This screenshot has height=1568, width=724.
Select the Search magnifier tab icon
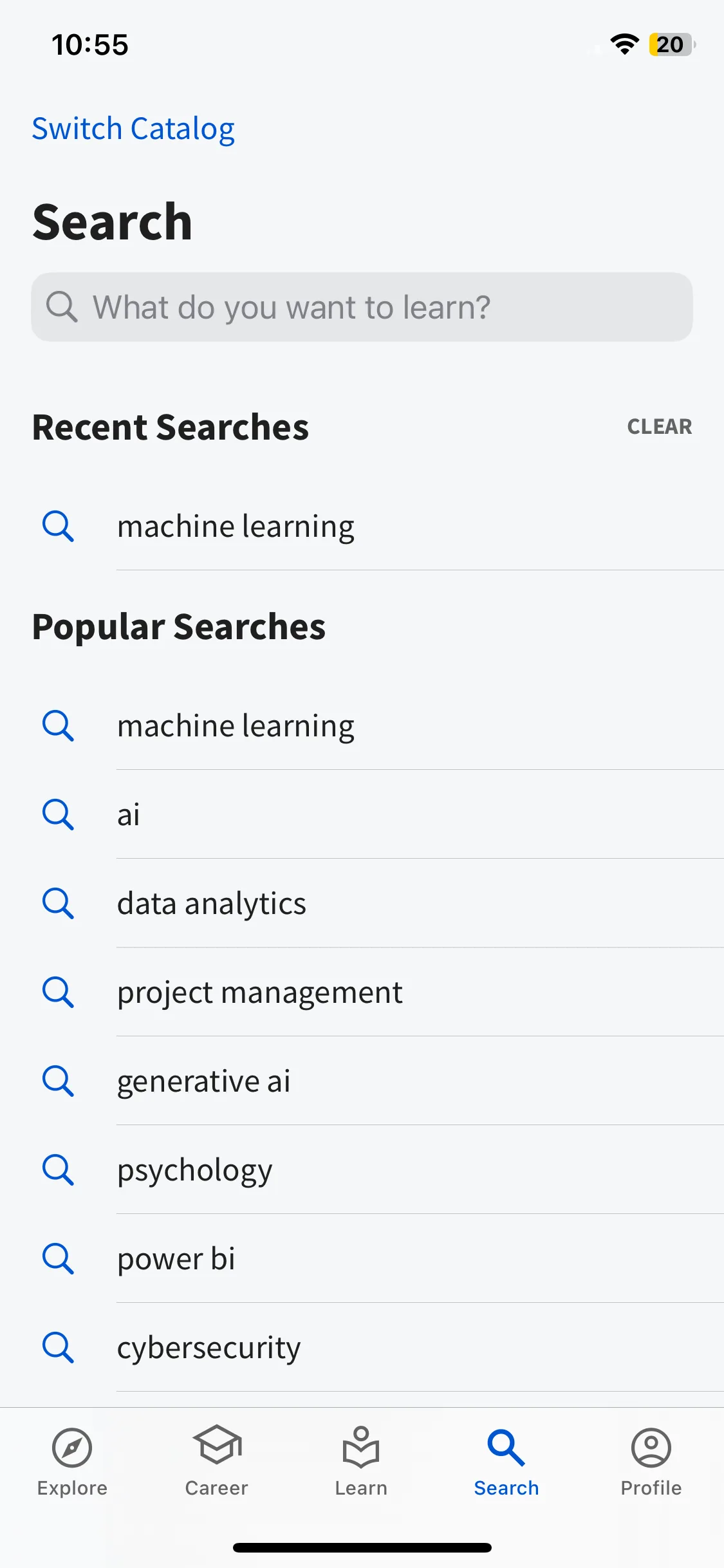[x=506, y=1448]
